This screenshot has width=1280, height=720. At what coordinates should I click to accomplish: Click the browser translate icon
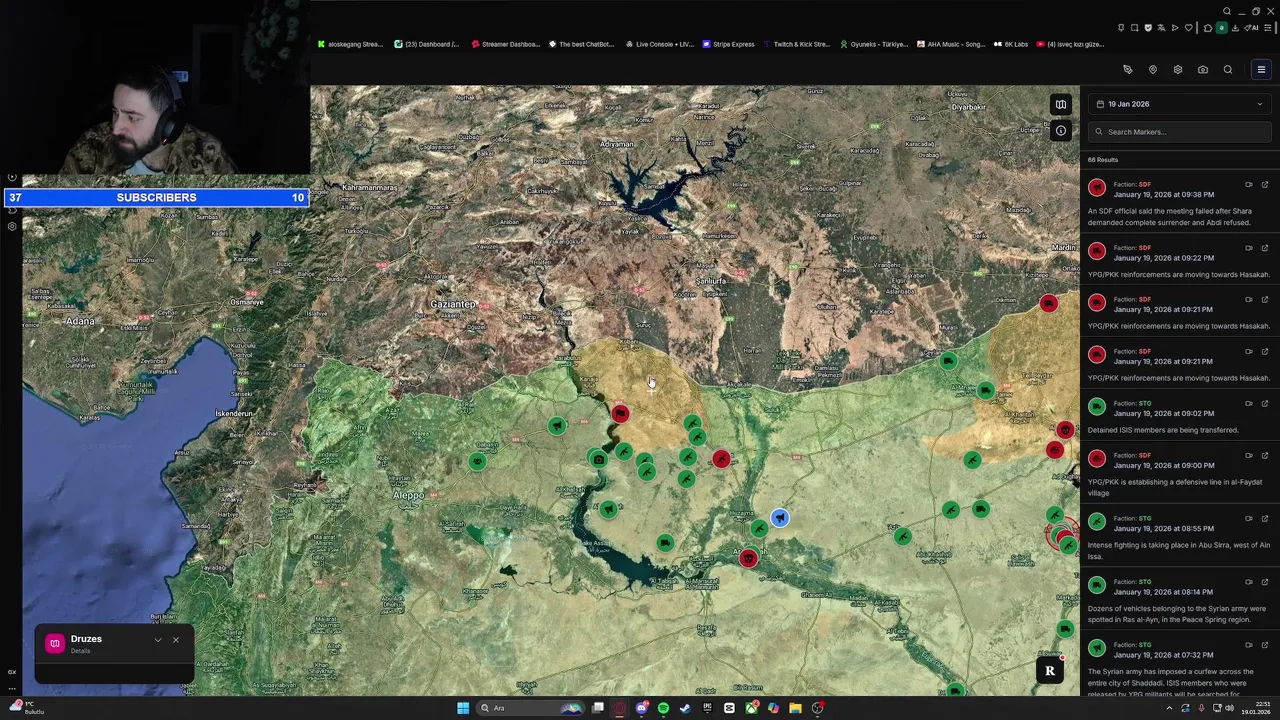tap(1161, 28)
